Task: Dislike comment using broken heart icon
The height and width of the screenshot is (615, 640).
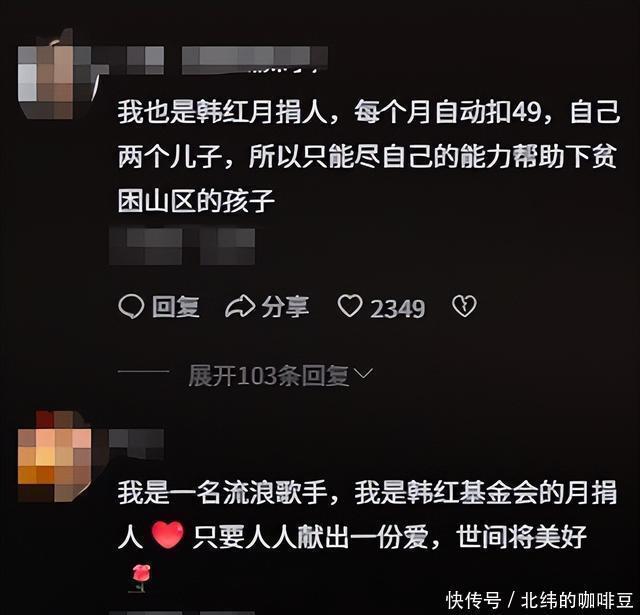Action: click(464, 306)
